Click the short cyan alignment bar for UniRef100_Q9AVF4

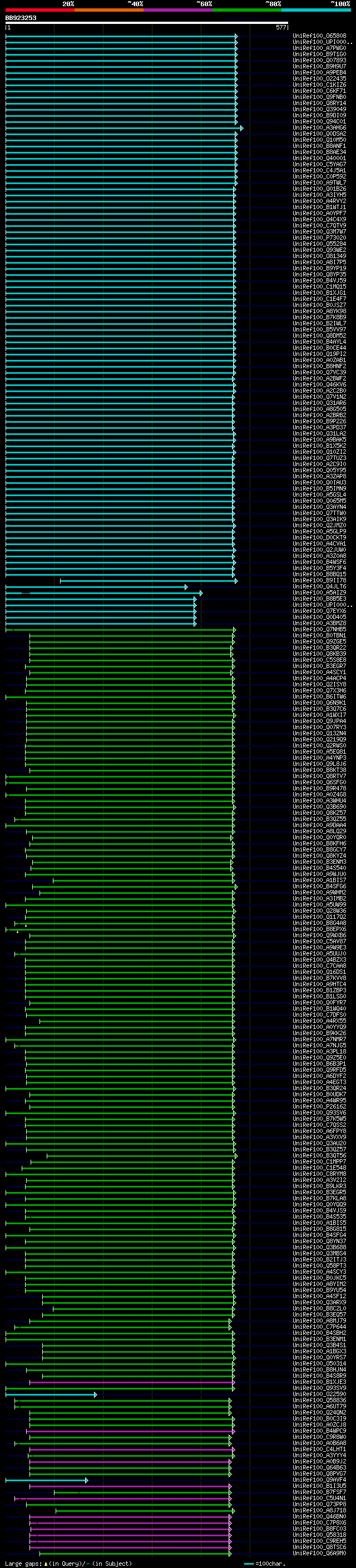(47, 1480)
